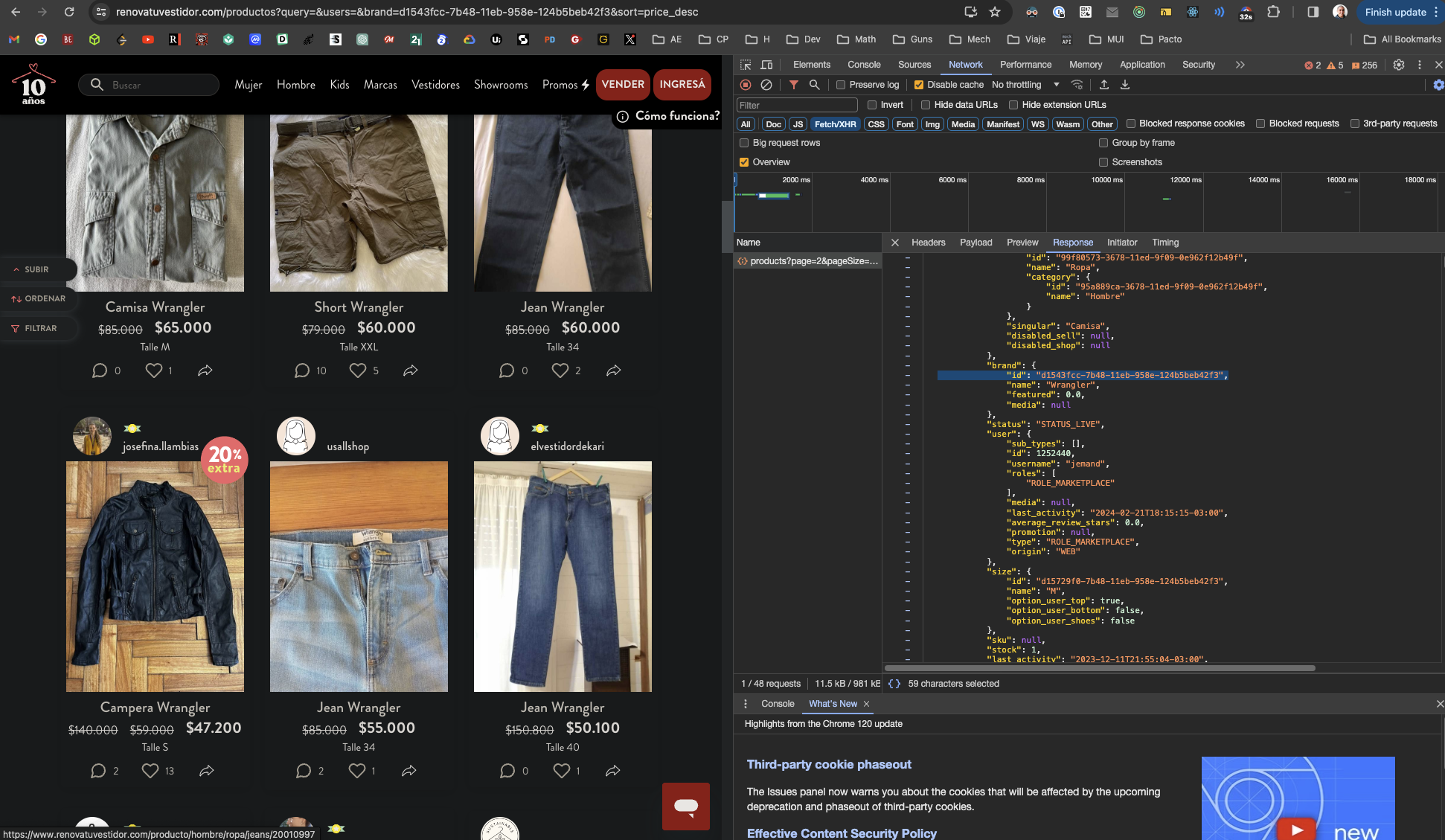Enable the Preserve log checkbox
The width and height of the screenshot is (1445, 840).
[841, 85]
